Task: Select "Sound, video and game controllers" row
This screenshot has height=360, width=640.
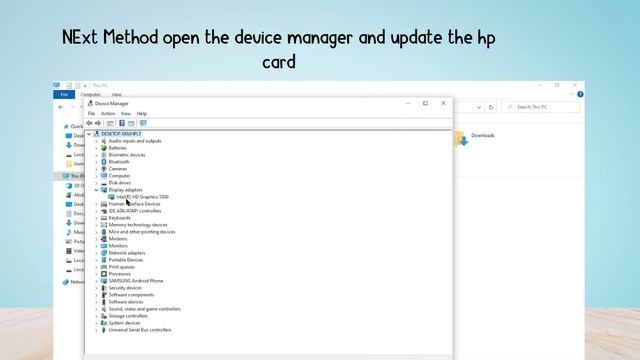Action: [144, 309]
